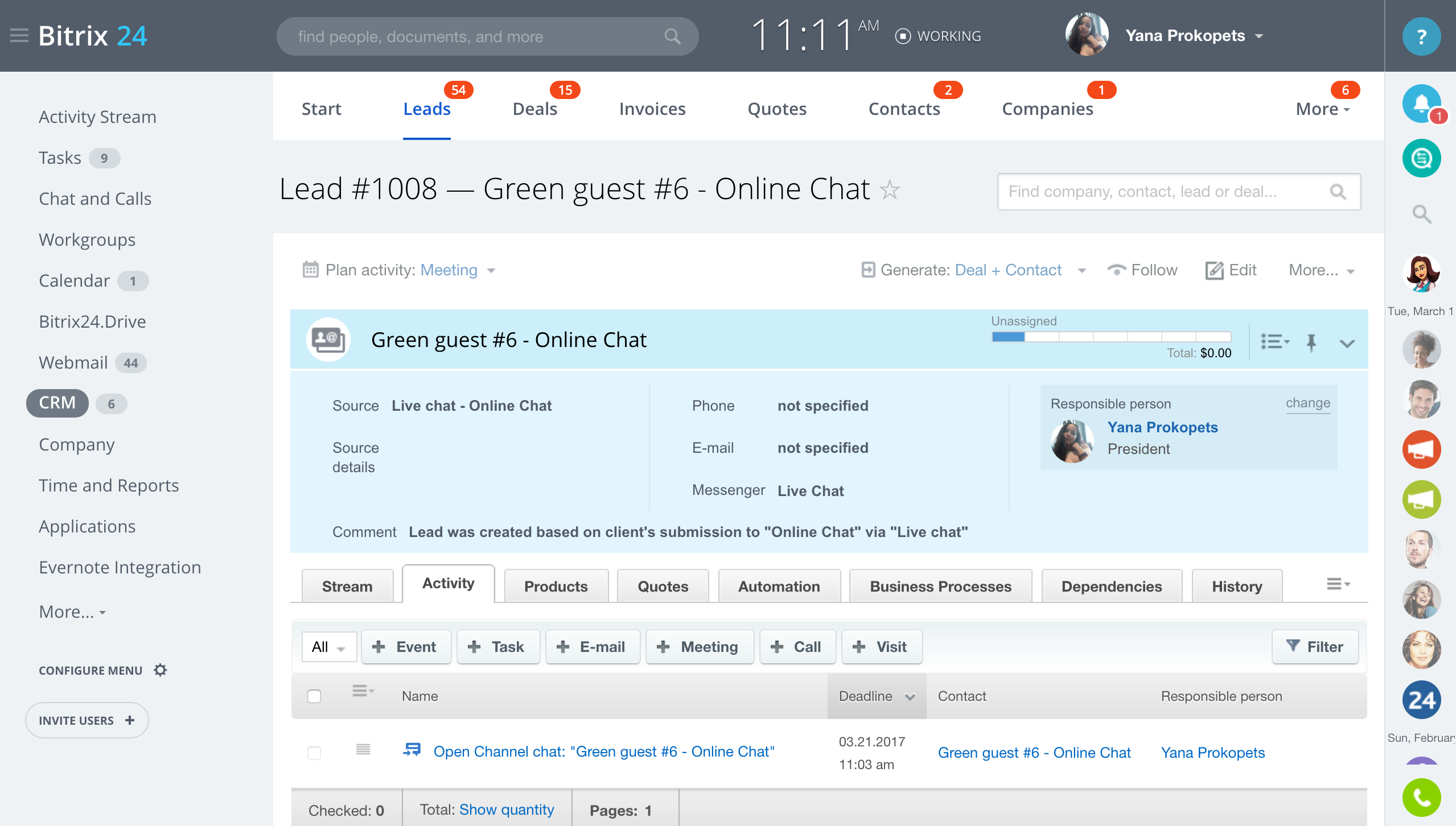Screen dimensions: 1456x826
Task: Click the green phone call button
Action: 1421,798
